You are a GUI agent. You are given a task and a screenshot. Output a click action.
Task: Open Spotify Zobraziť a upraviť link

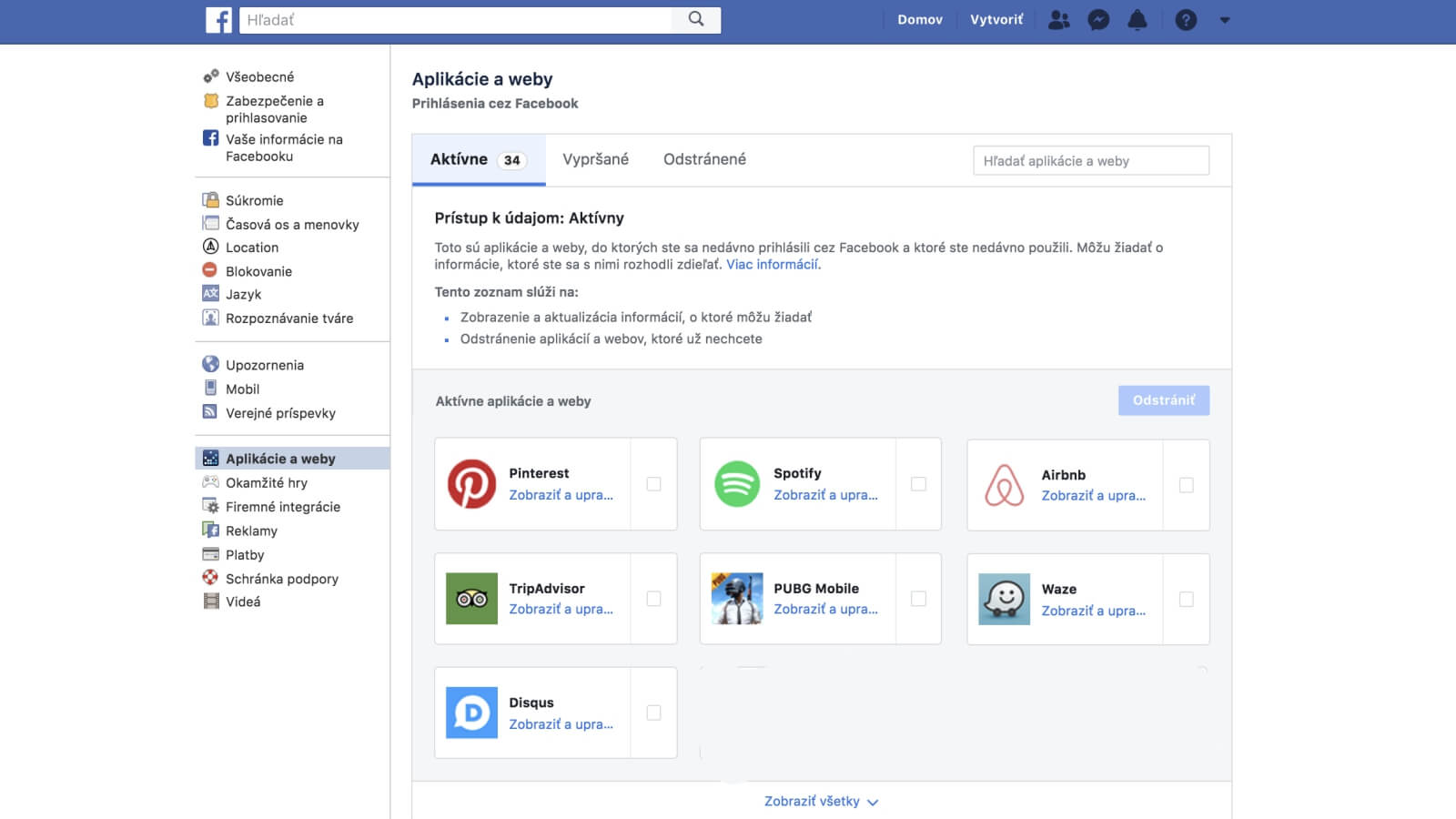pos(825,495)
